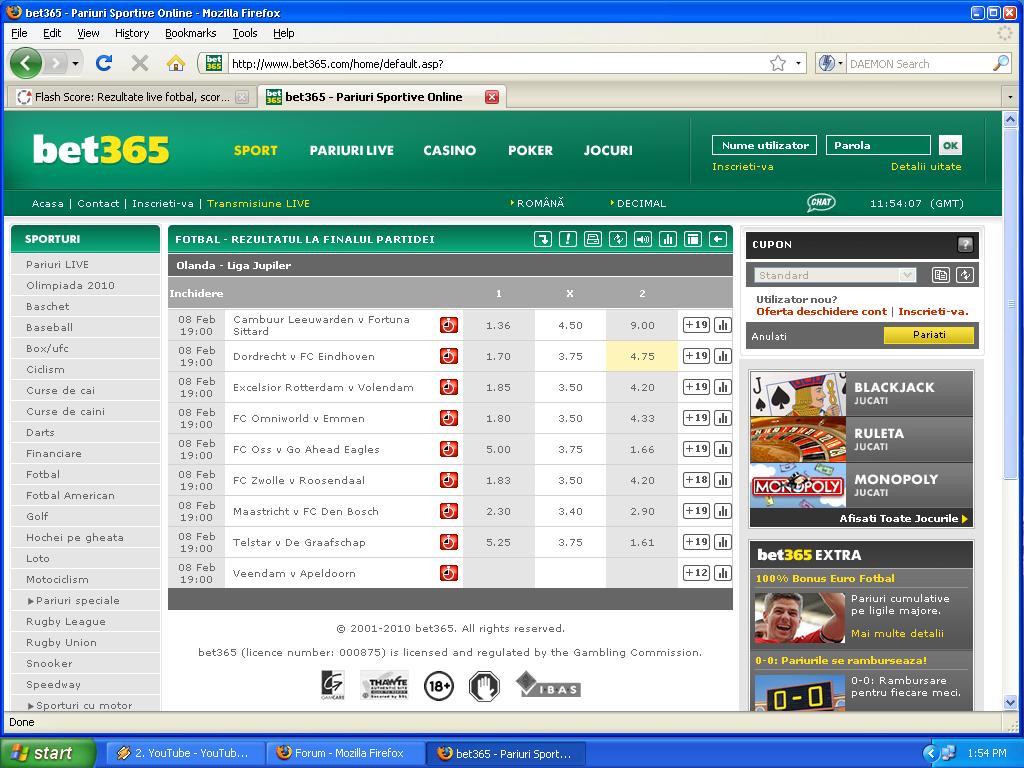Open the bookmark star dropdown arrow

click(797, 63)
